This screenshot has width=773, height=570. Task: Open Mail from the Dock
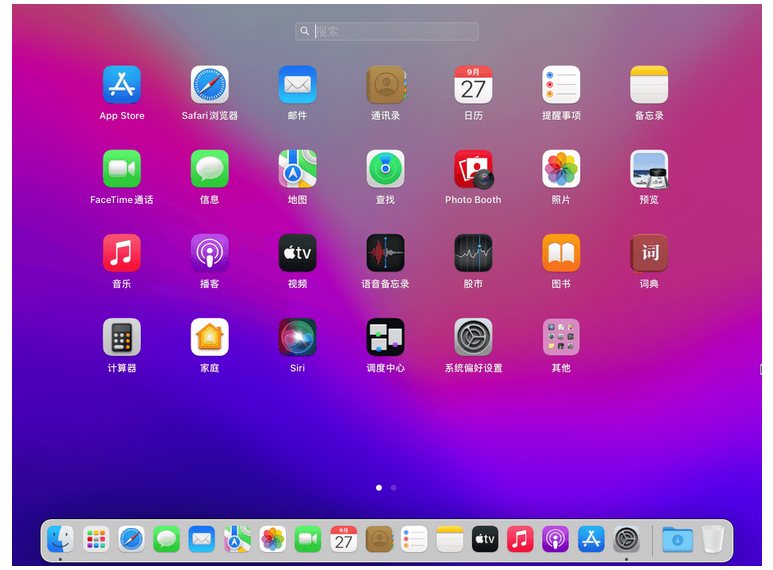point(202,539)
